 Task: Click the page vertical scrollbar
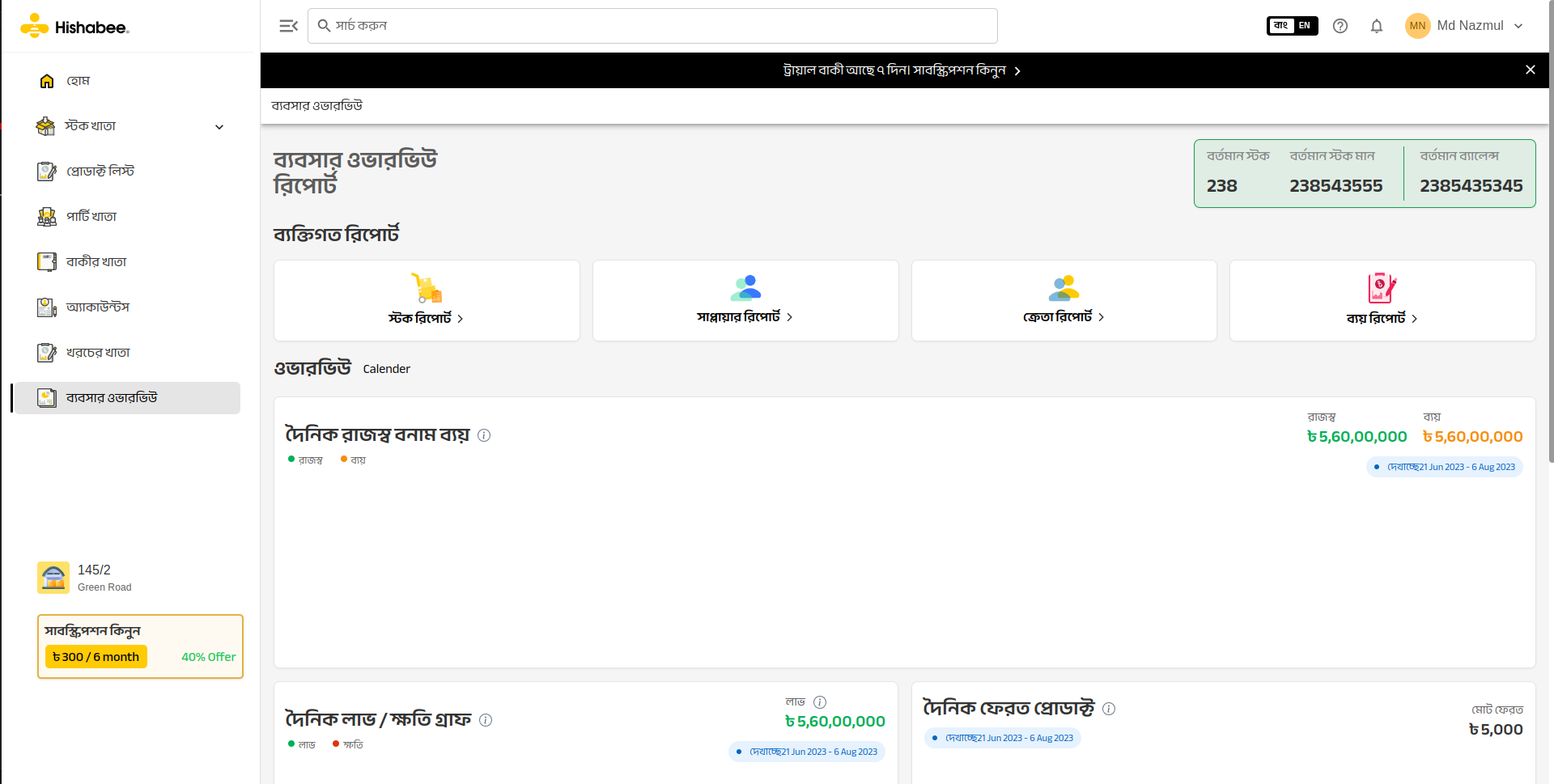[x=1550, y=243]
